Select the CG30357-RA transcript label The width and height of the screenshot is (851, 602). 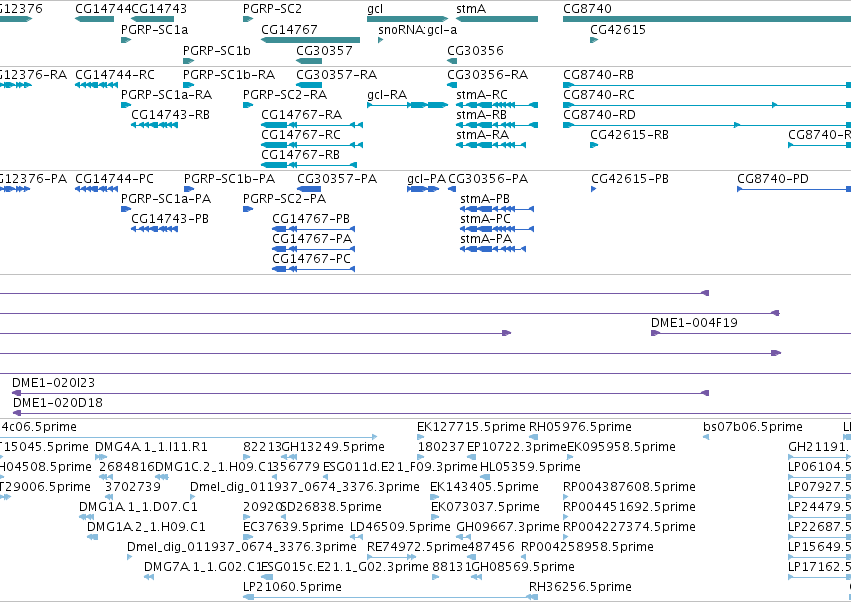(x=336, y=74)
